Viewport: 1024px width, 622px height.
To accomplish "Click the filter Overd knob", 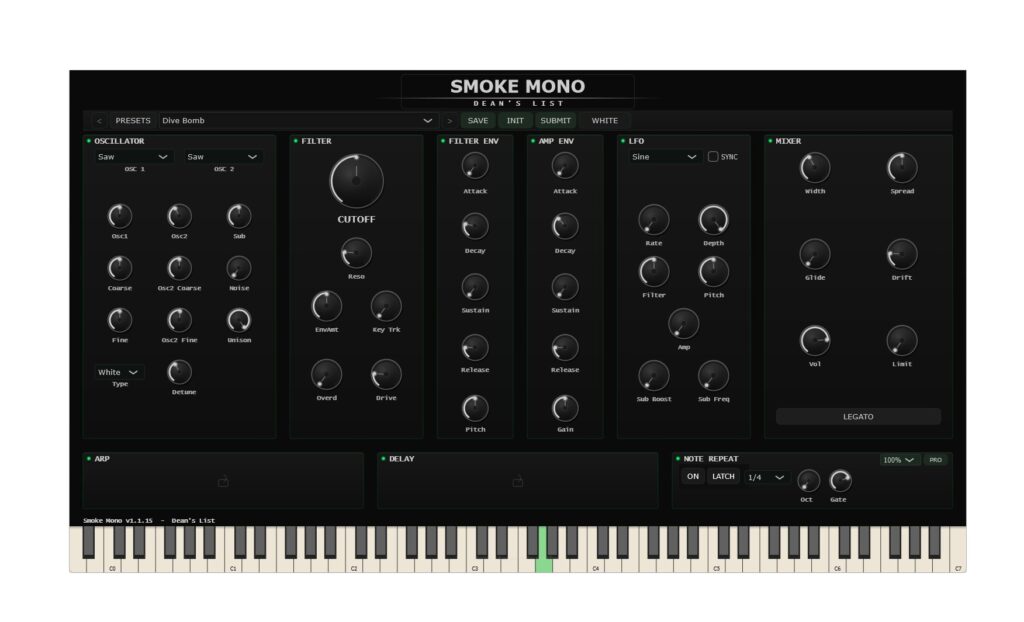I will (x=327, y=374).
